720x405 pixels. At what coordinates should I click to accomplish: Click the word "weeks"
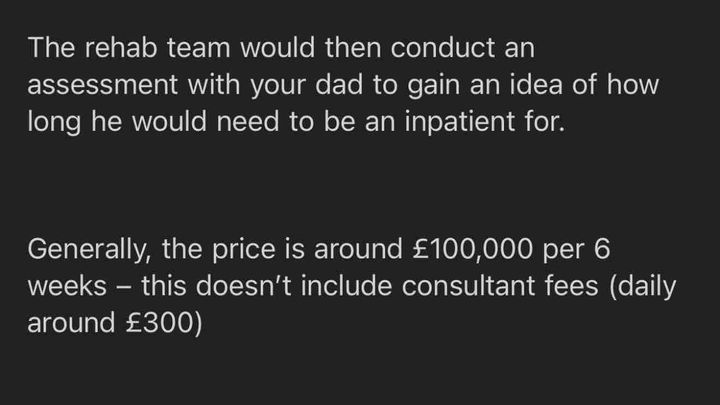67,288
